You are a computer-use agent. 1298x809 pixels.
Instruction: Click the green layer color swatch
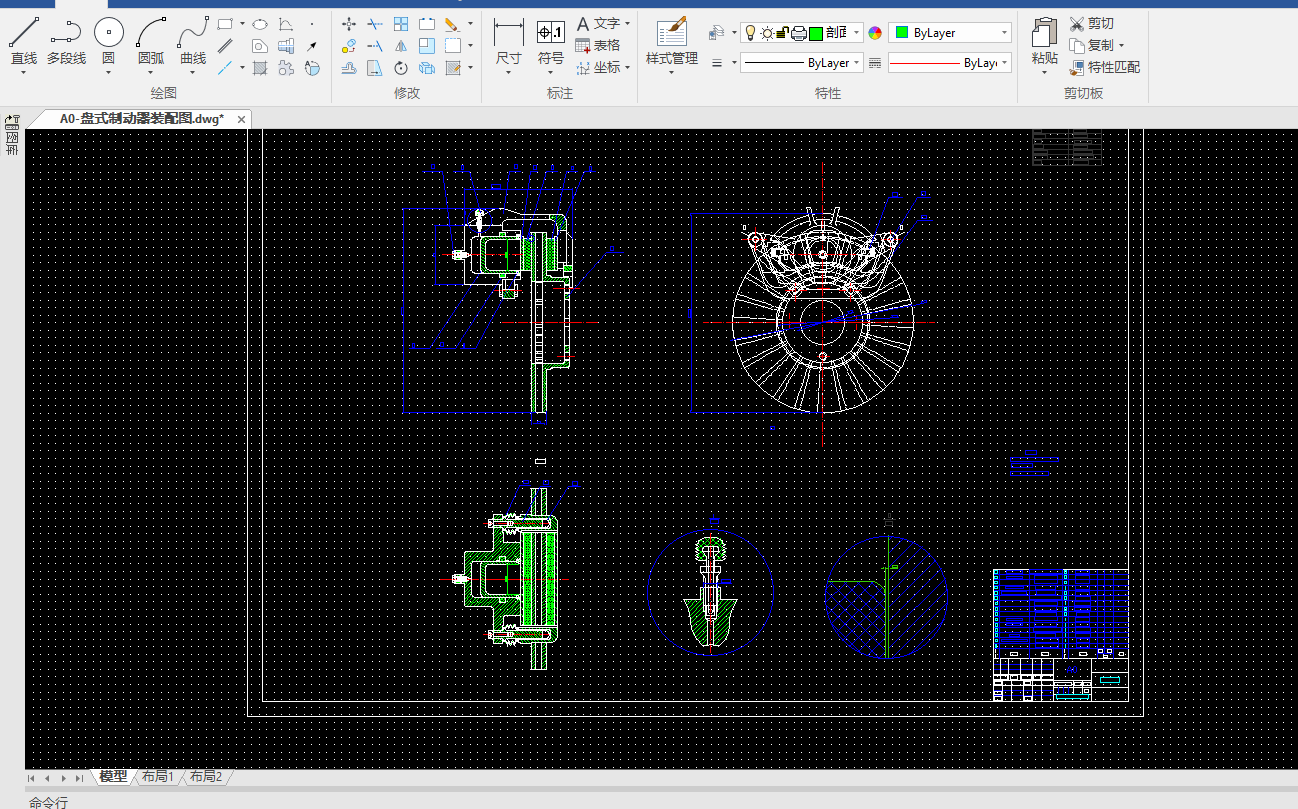pyautogui.click(x=816, y=33)
